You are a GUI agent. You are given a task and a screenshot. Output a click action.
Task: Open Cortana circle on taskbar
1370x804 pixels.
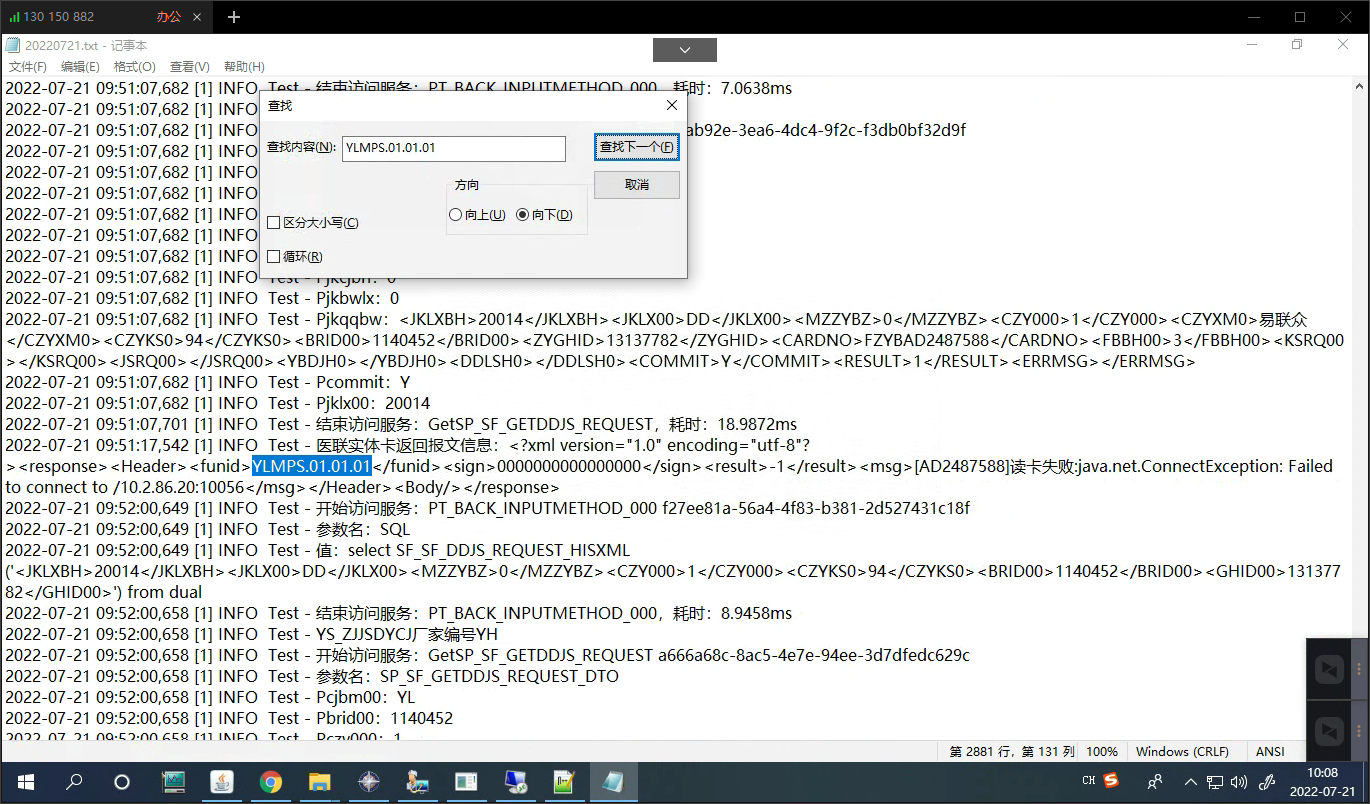pyautogui.click(x=122, y=781)
